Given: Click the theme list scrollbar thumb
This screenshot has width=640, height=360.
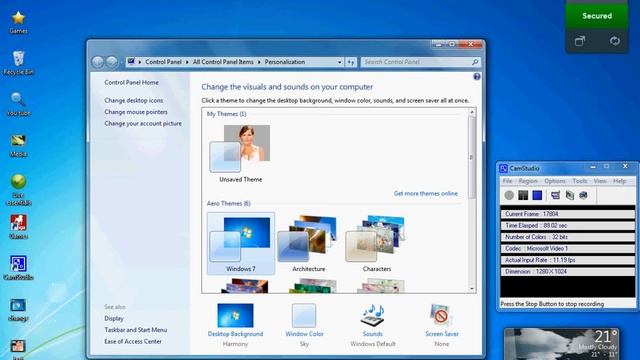Looking at the screenshot, I should click(472, 157).
